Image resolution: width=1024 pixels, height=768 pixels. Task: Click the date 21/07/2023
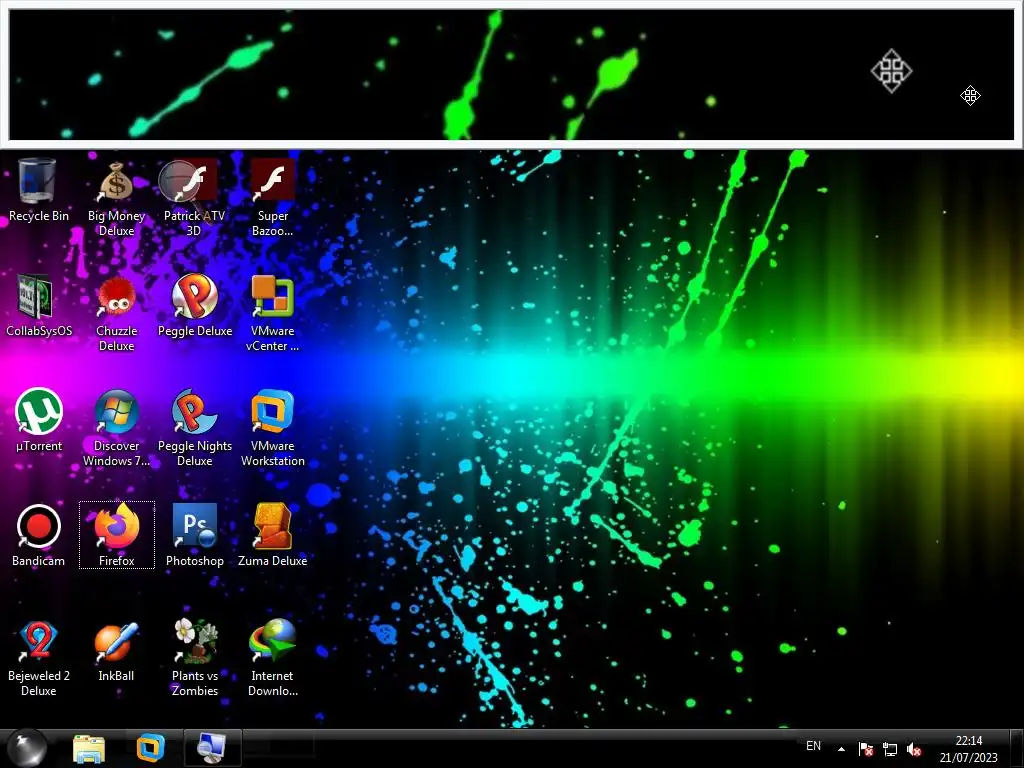point(968,758)
